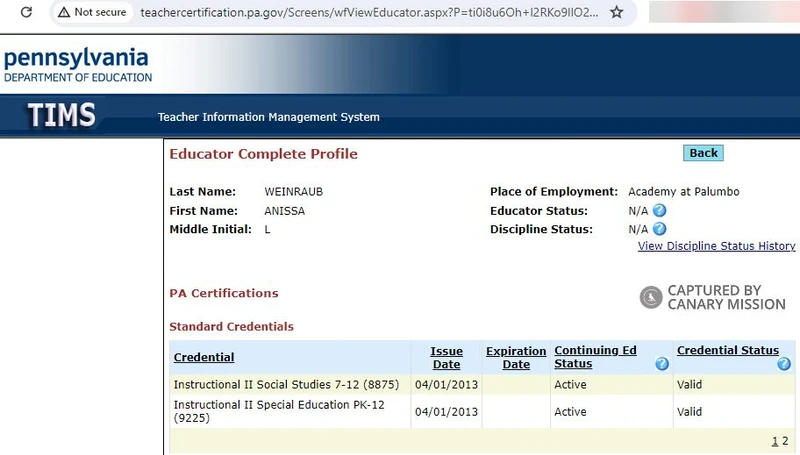
Task: Sort by Credential Status header
Action: (x=728, y=350)
